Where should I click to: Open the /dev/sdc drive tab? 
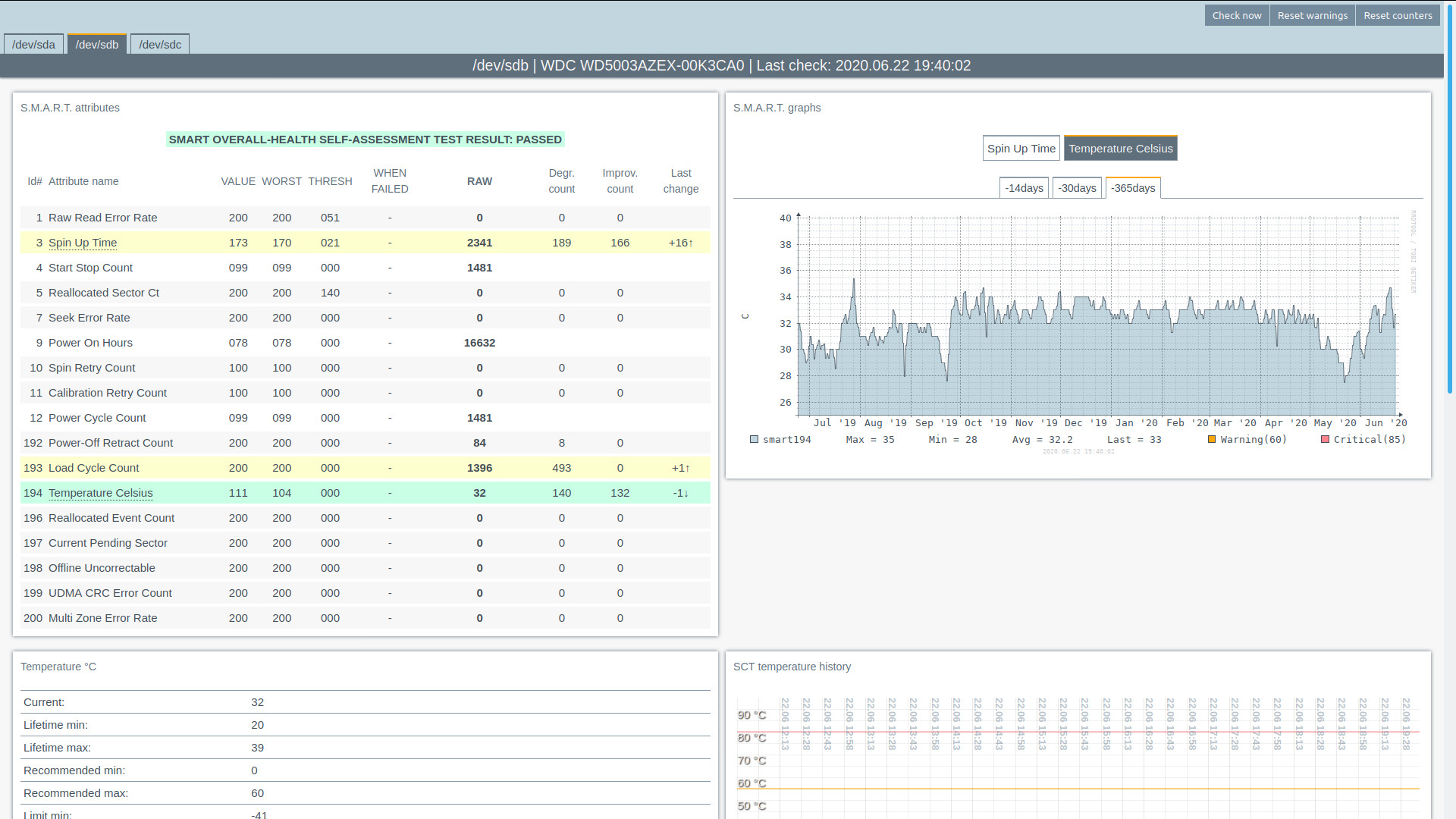coord(160,45)
